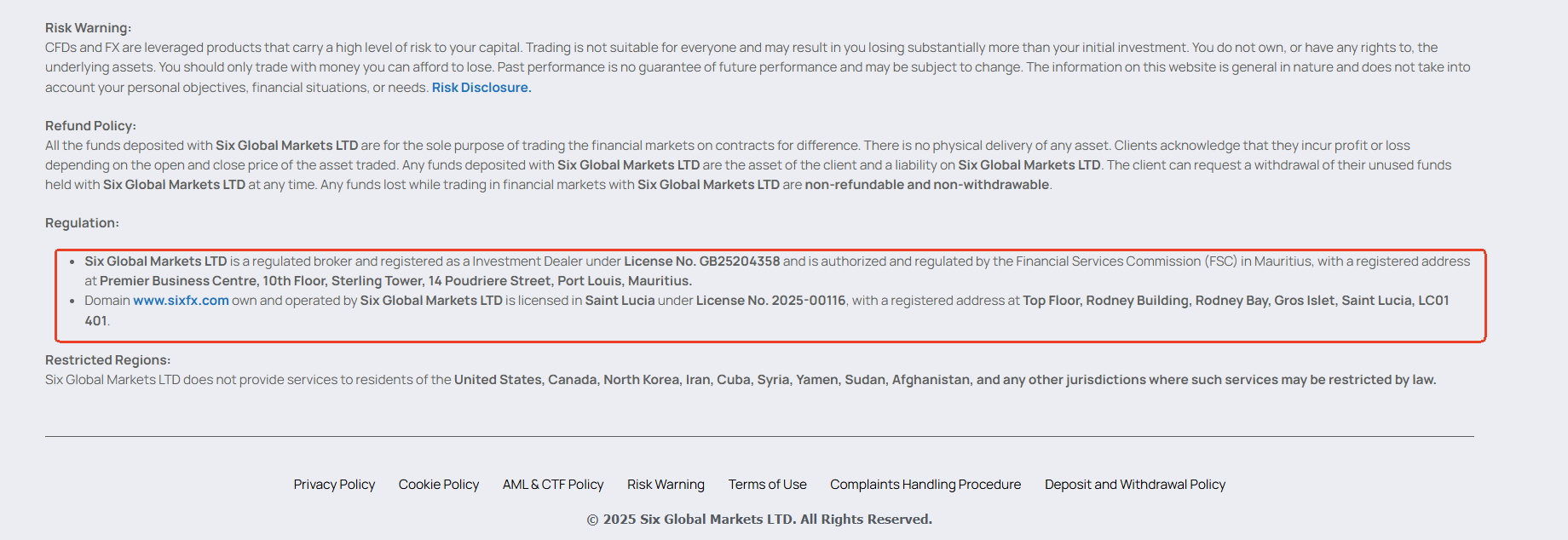
Task: Open the AML & CTF Policy link
Action: [553, 485]
